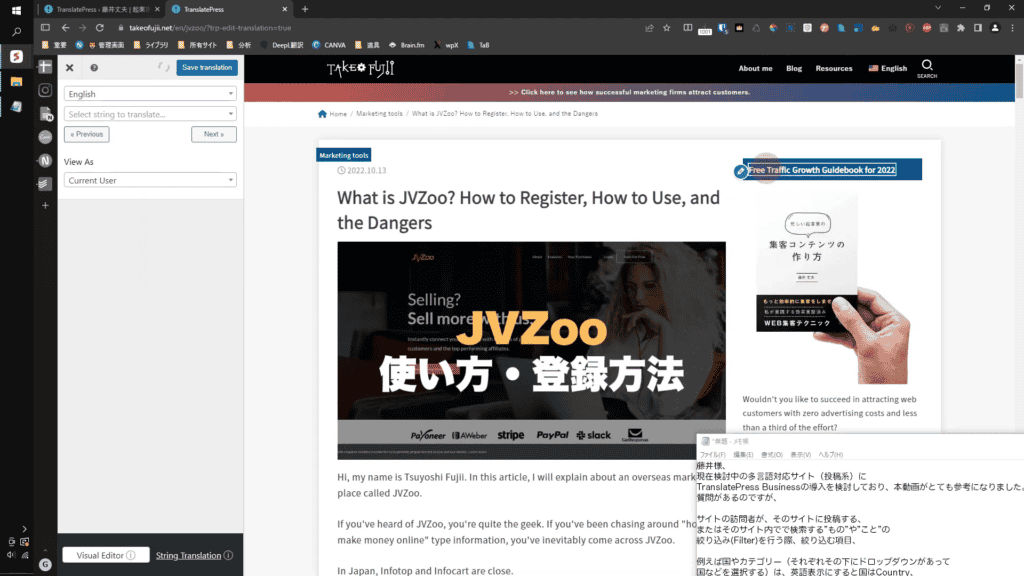Screen dimensions: 1024x576
Task: Click the Marketing tools breadcrumb link
Action: point(379,114)
